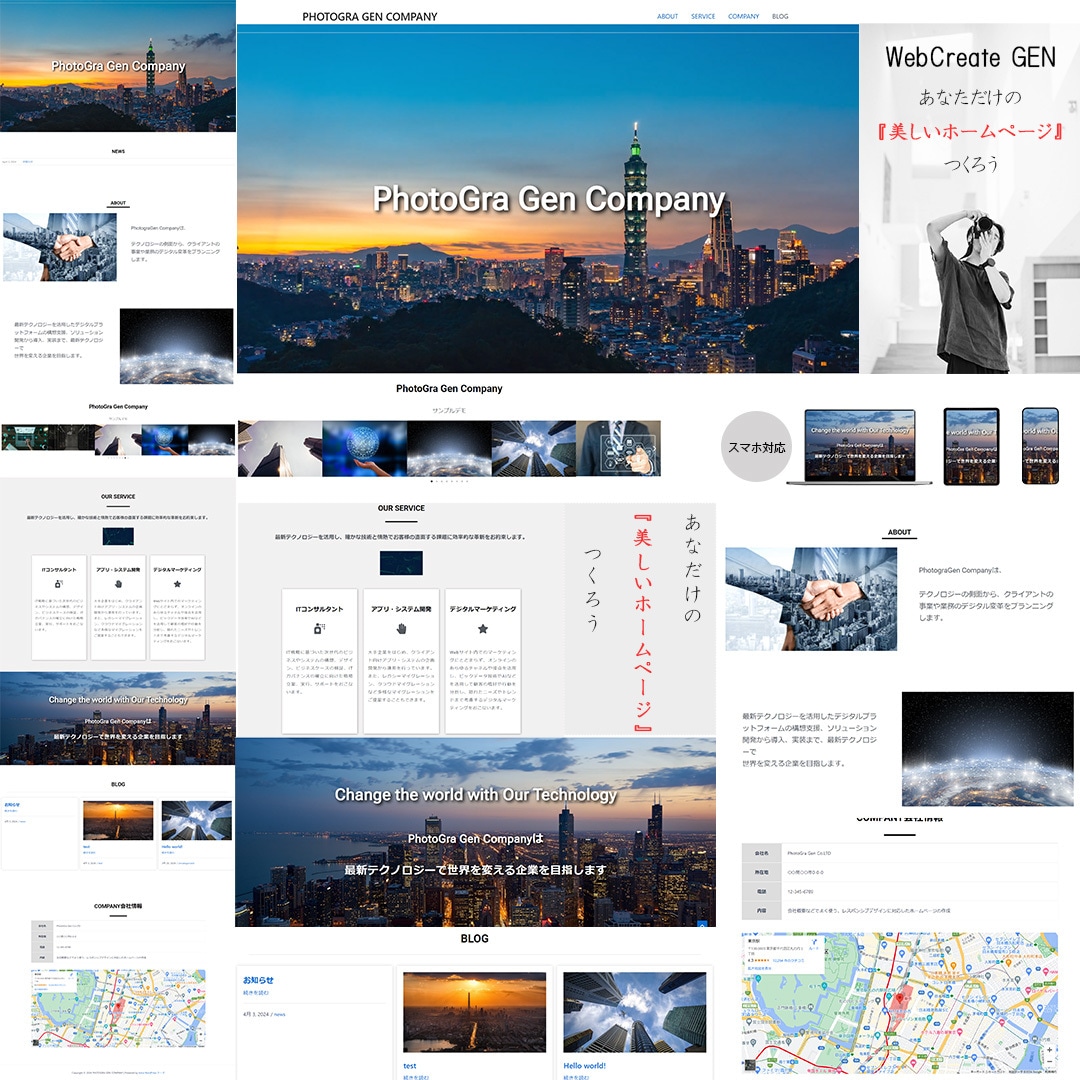The image size is (1080, 1080).
Task: Click the 'サンプルデモ' caption above the large carousel
Action: point(449,411)
